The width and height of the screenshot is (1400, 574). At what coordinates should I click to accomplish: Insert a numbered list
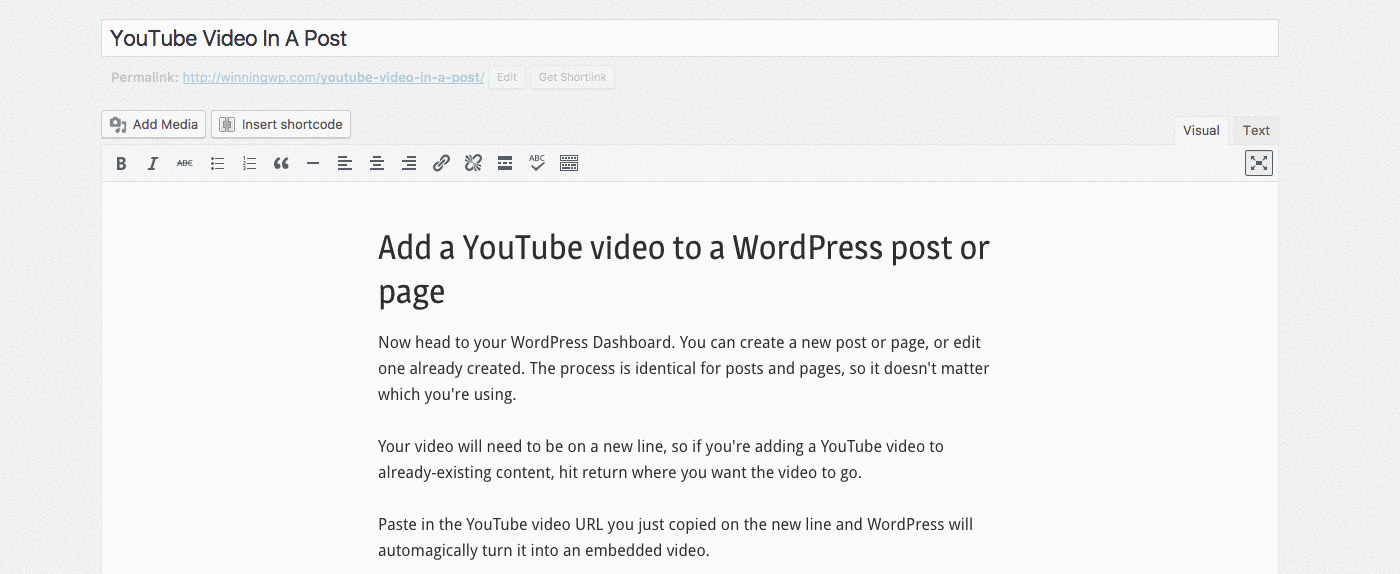click(249, 164)
